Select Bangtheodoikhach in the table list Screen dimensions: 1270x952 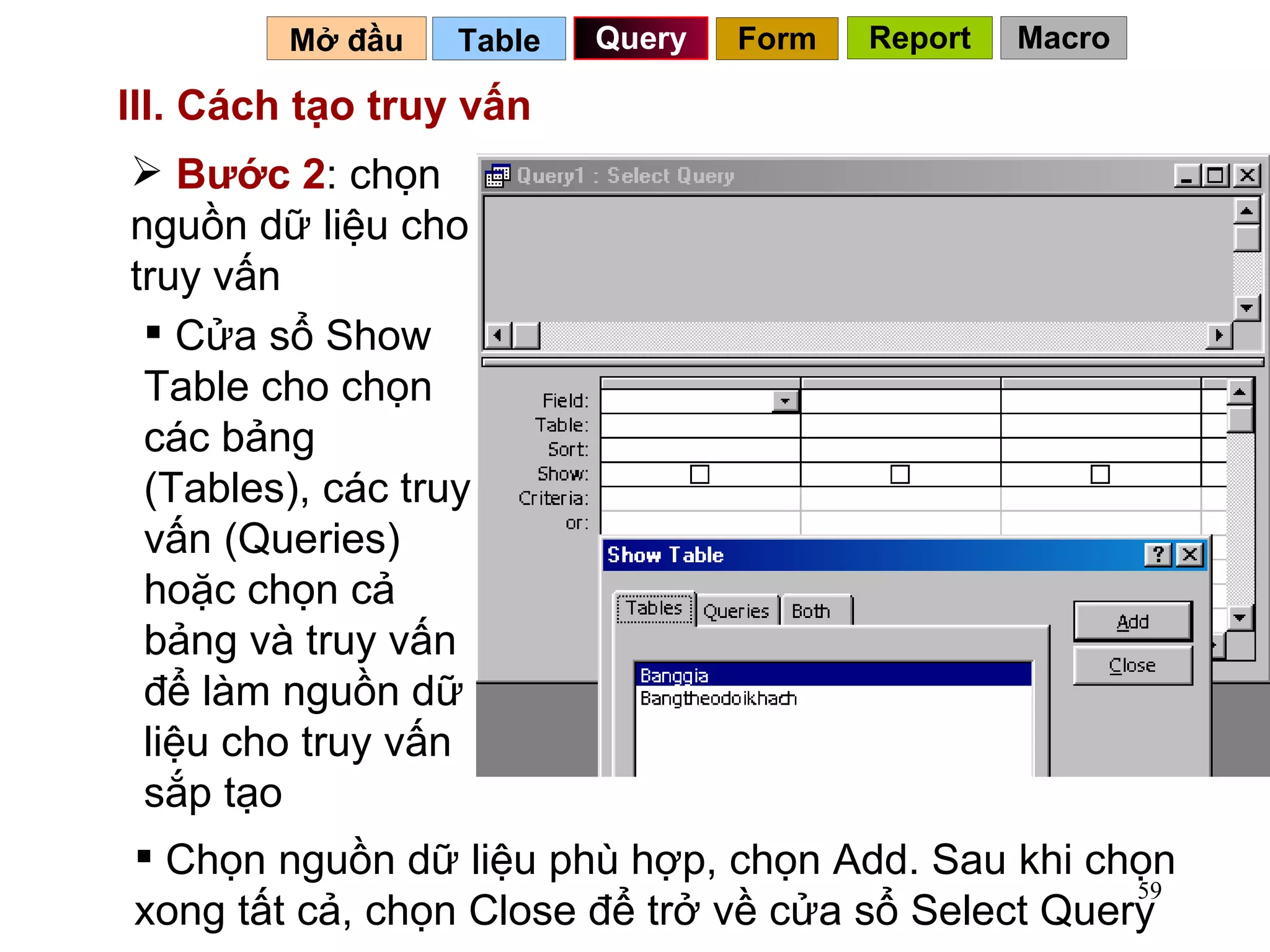833,698
